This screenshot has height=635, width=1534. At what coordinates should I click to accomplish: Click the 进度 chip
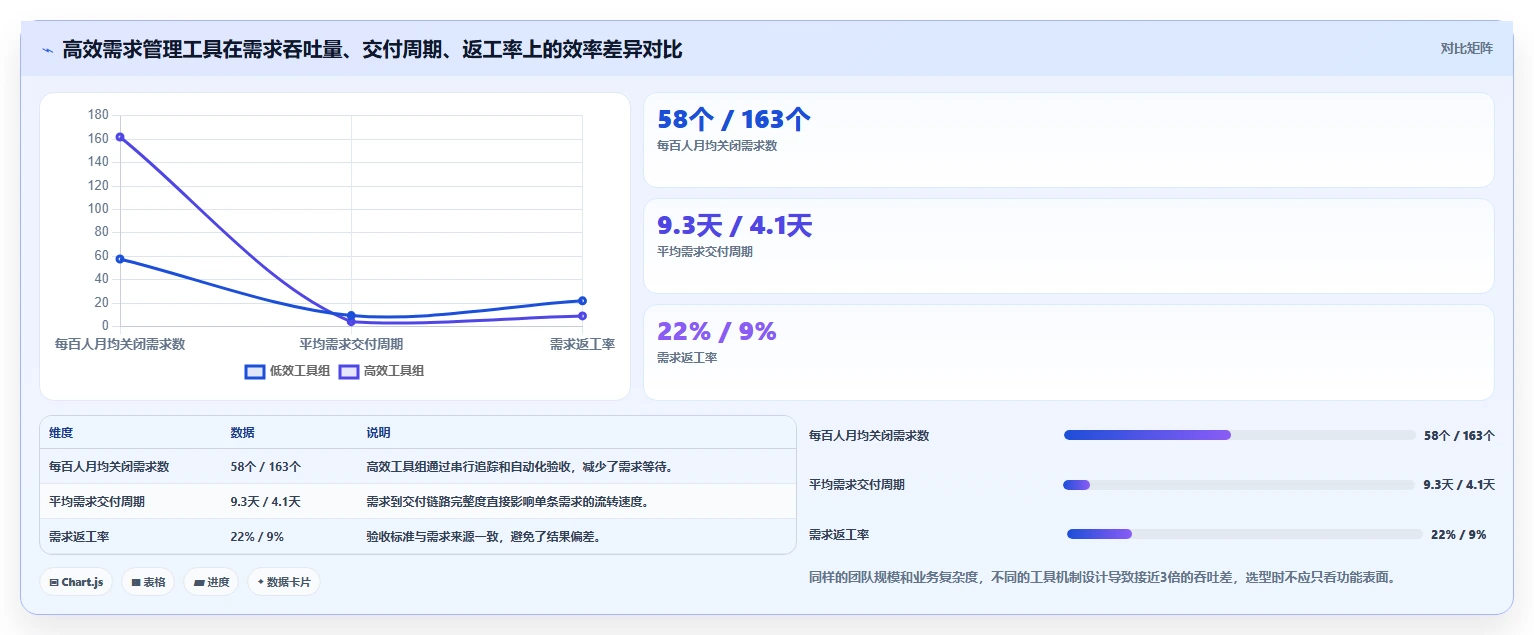point(211,582)
